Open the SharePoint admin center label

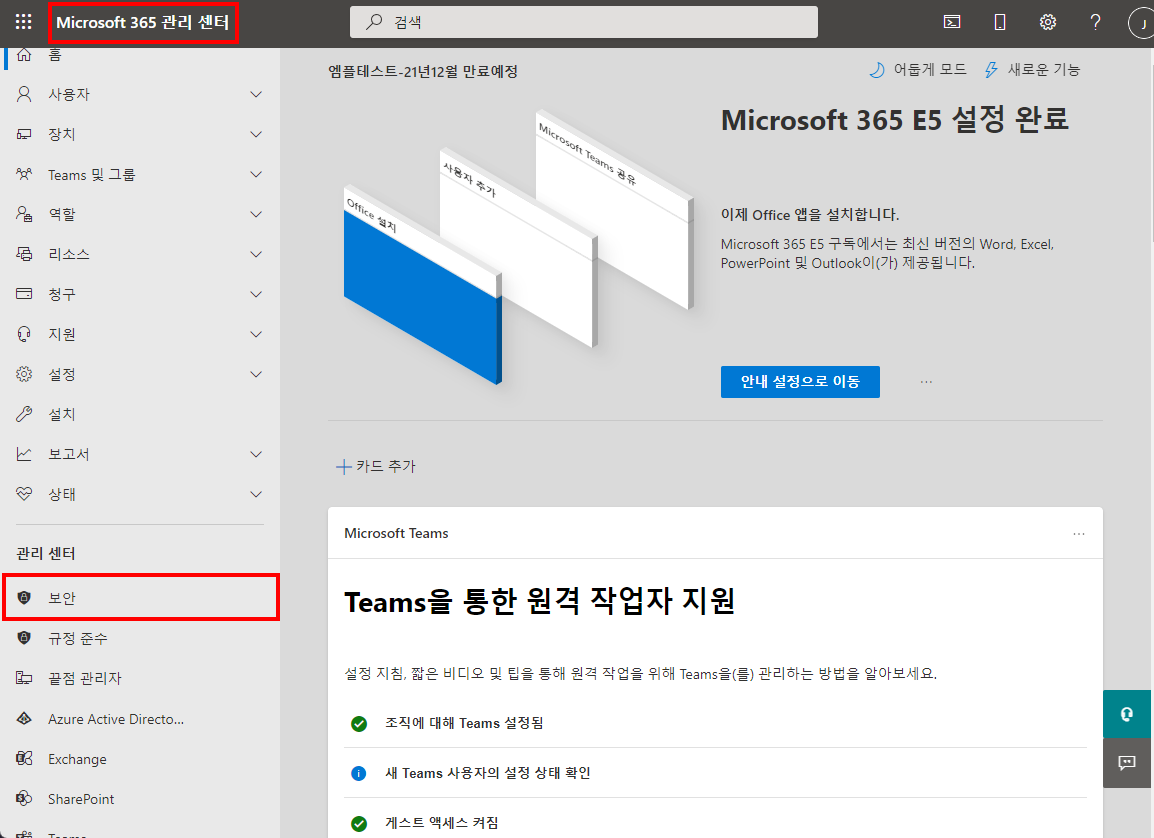pos(81,799)
